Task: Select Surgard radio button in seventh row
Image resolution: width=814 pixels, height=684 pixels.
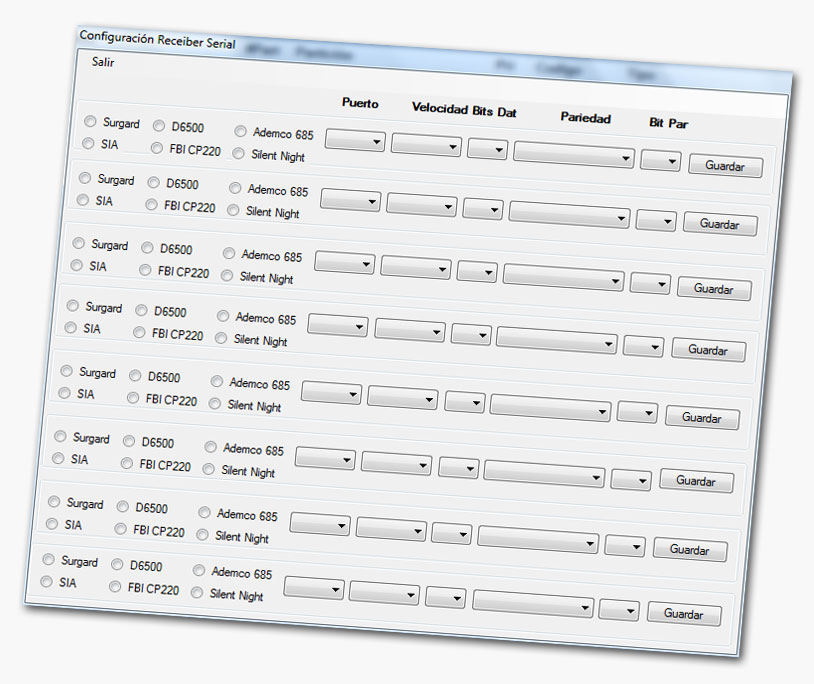Action: [x=54, y=502]
